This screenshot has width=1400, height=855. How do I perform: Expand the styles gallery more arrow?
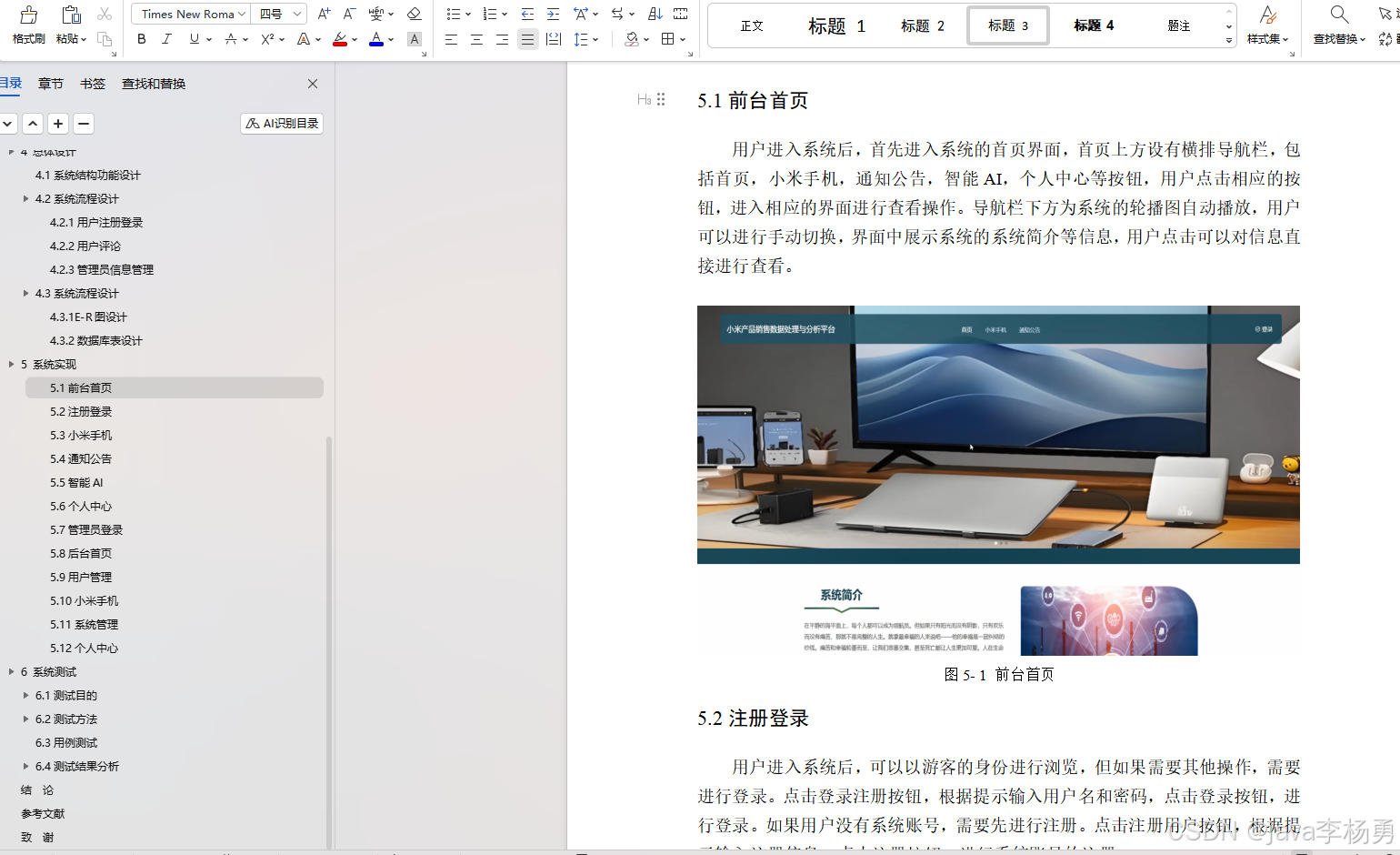1229,40
